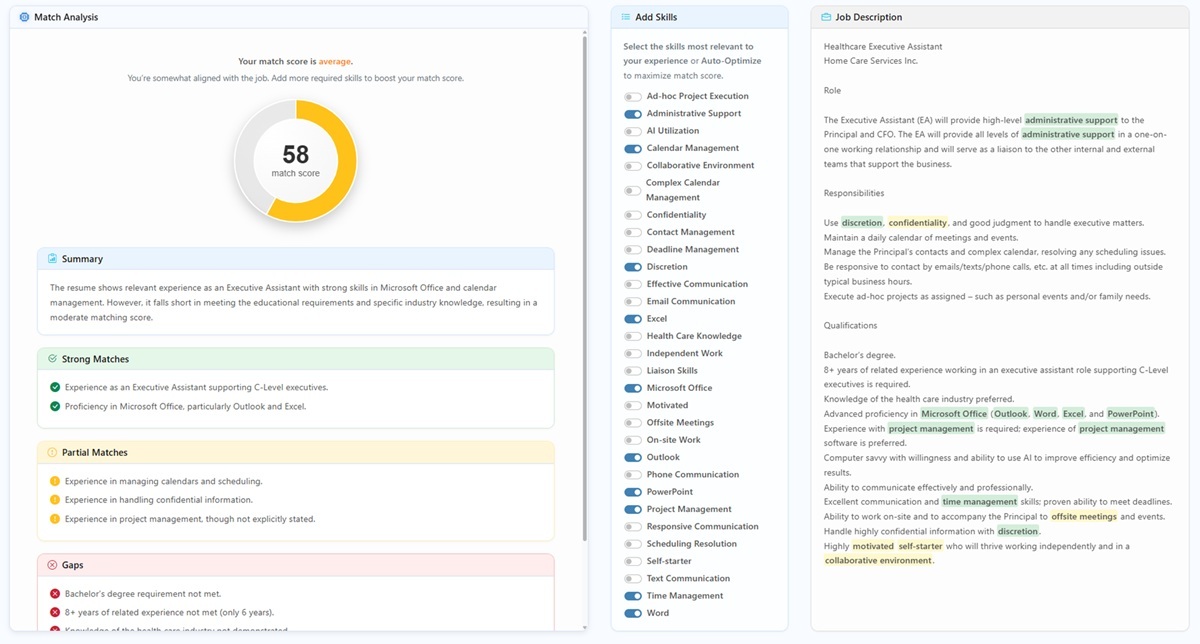Viewport: 1200px width, 644px height.
Task: Collapse the Gaps section
Action: pyautogui.click(x=293, y=564)
